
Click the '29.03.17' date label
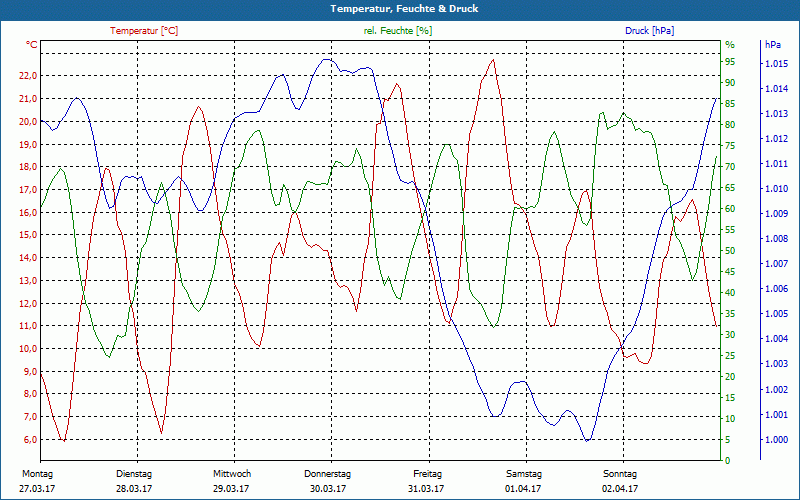(231, 489)
